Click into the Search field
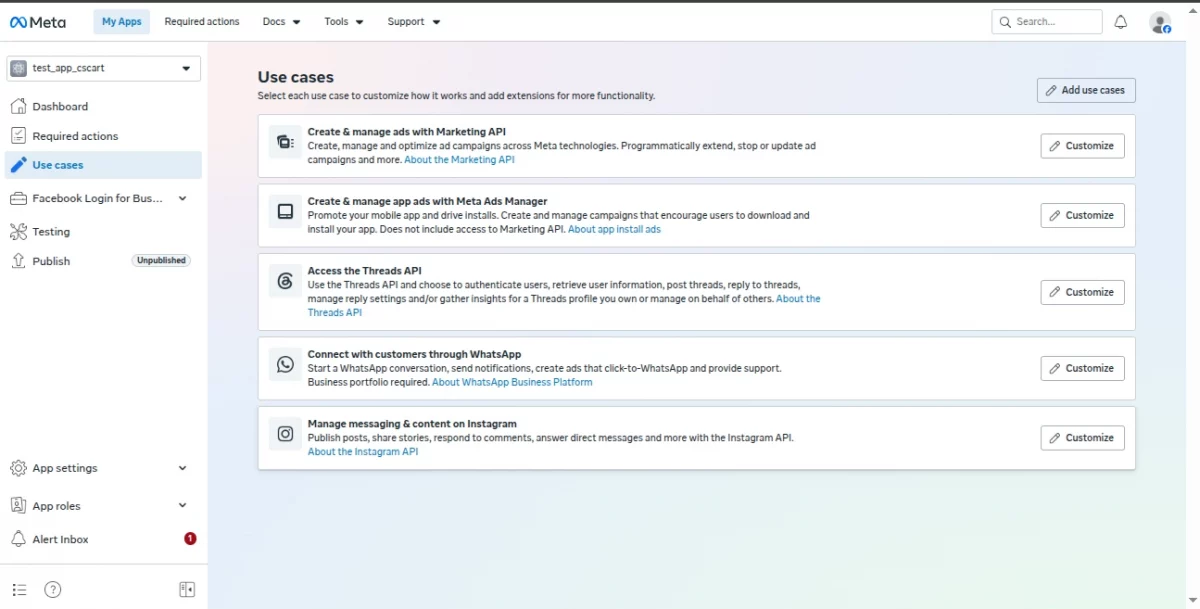The image size is (1200, 609). pos(1047,22)
